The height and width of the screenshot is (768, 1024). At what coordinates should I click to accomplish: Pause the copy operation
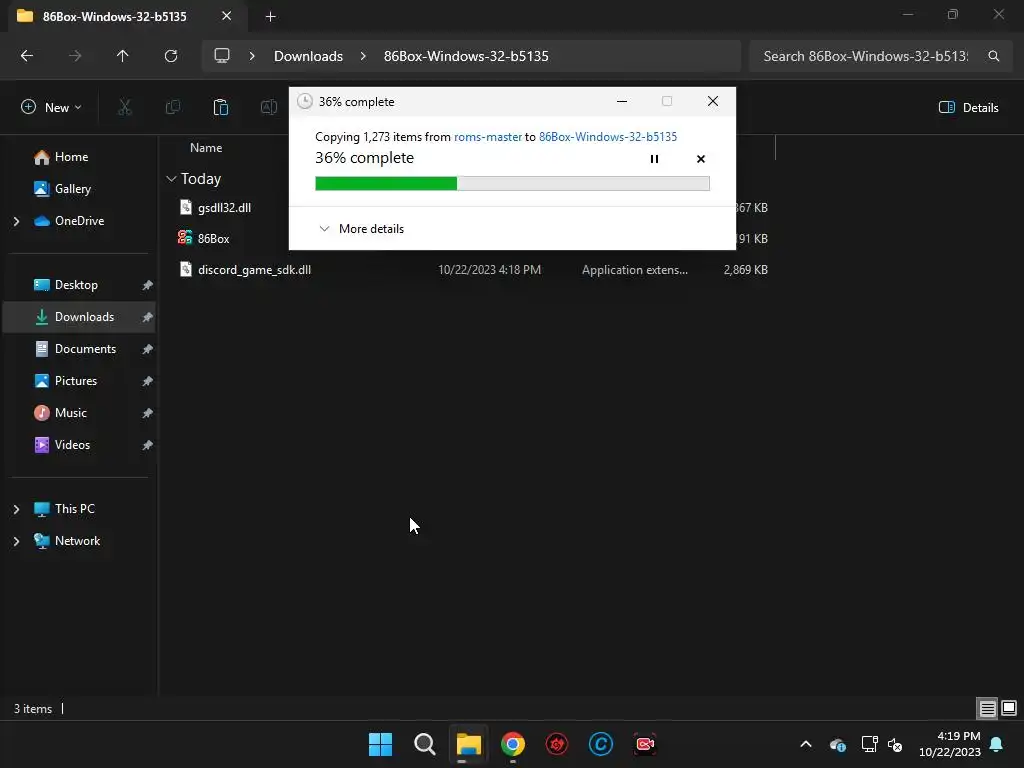[x=654, y=159]
